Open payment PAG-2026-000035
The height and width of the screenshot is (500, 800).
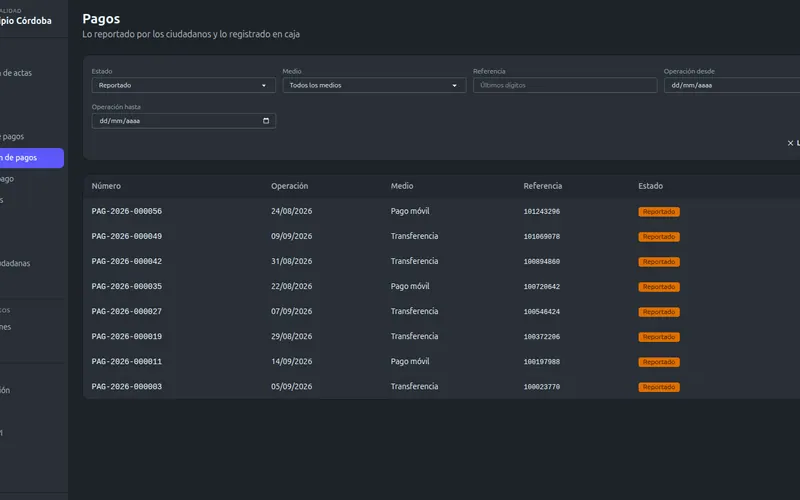127,286
